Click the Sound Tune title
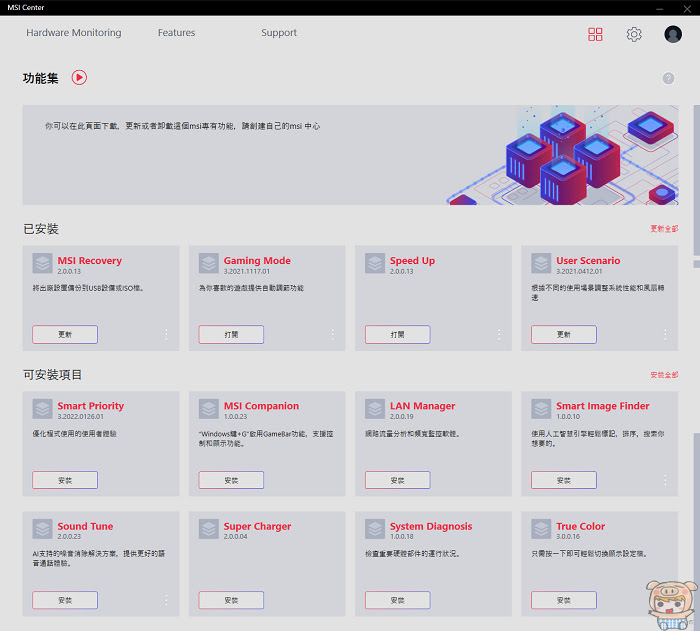Image resolution: width=700 pixels, height=631 pixels. 85,526
